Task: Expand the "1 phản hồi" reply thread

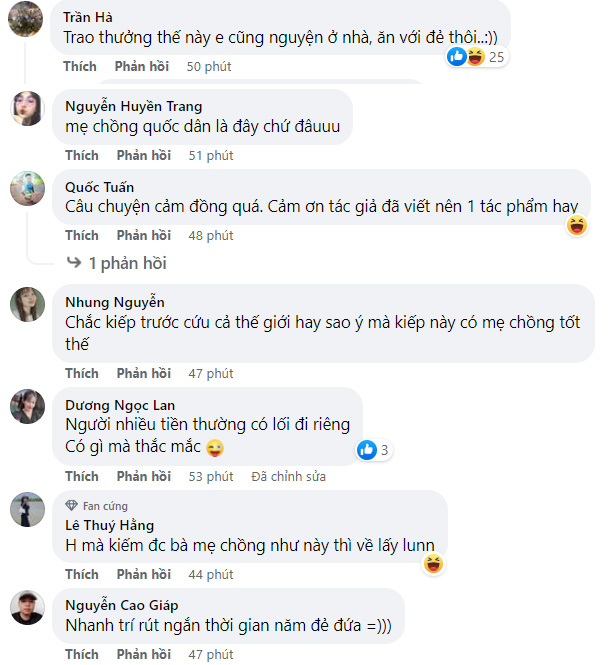Action: [118, 263]
